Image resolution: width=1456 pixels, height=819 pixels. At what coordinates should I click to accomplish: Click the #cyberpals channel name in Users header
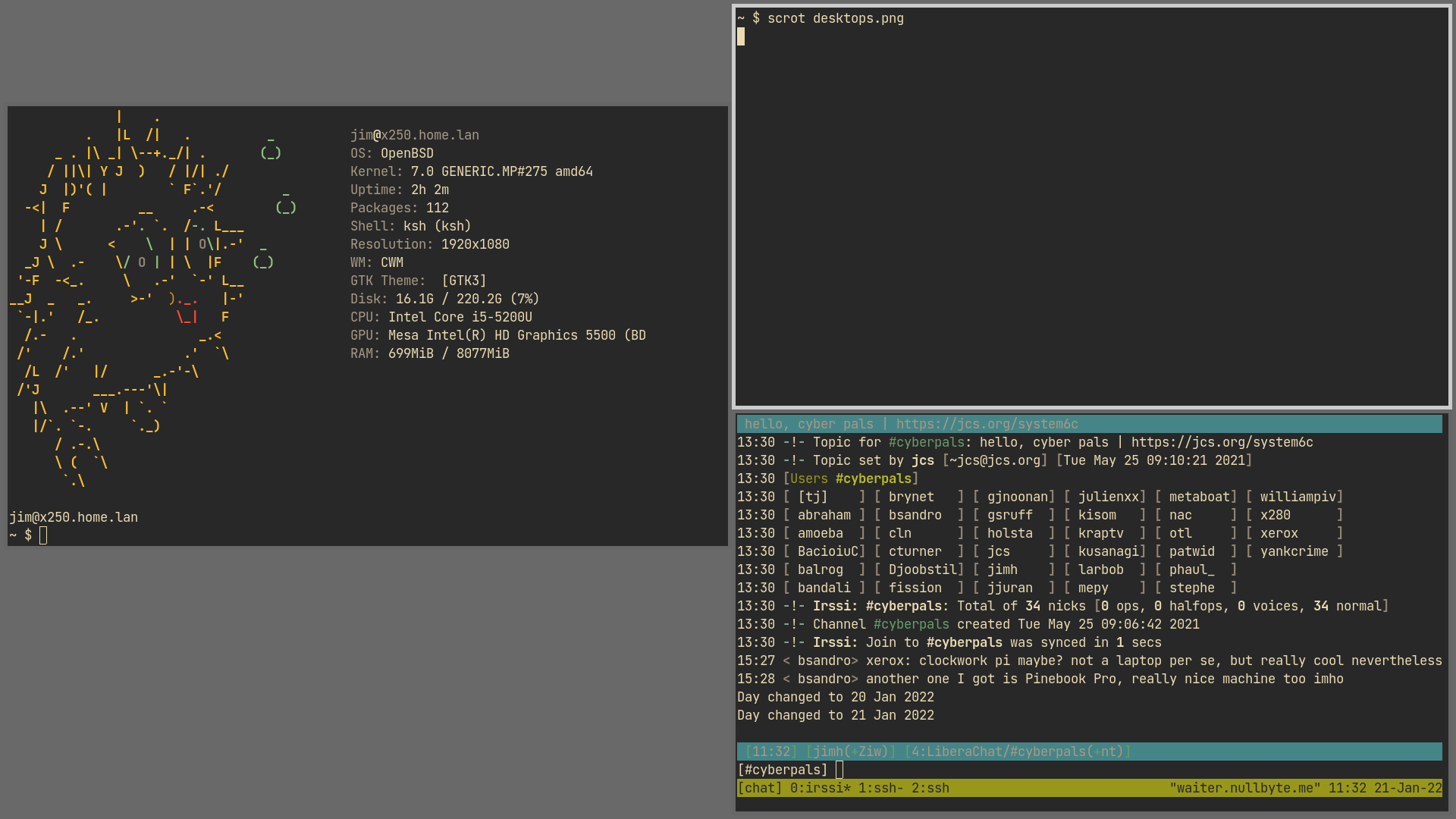point(873,479)
